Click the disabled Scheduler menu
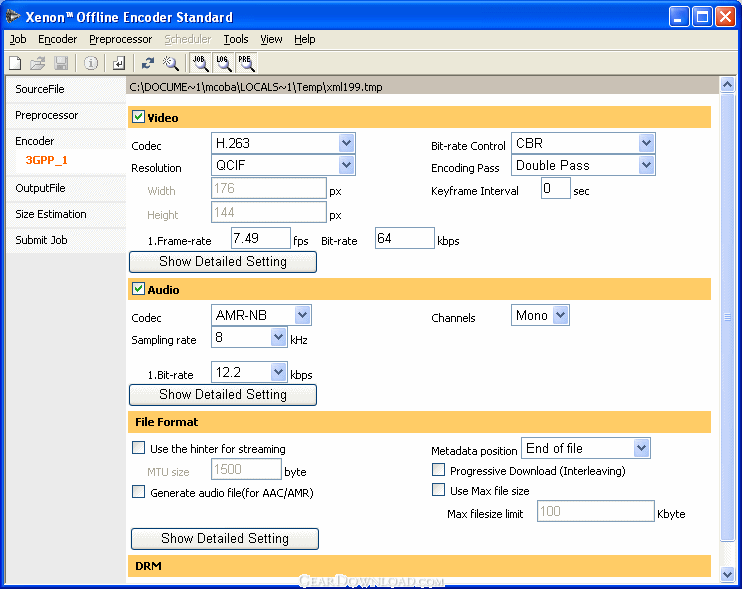 coord(187,39)
